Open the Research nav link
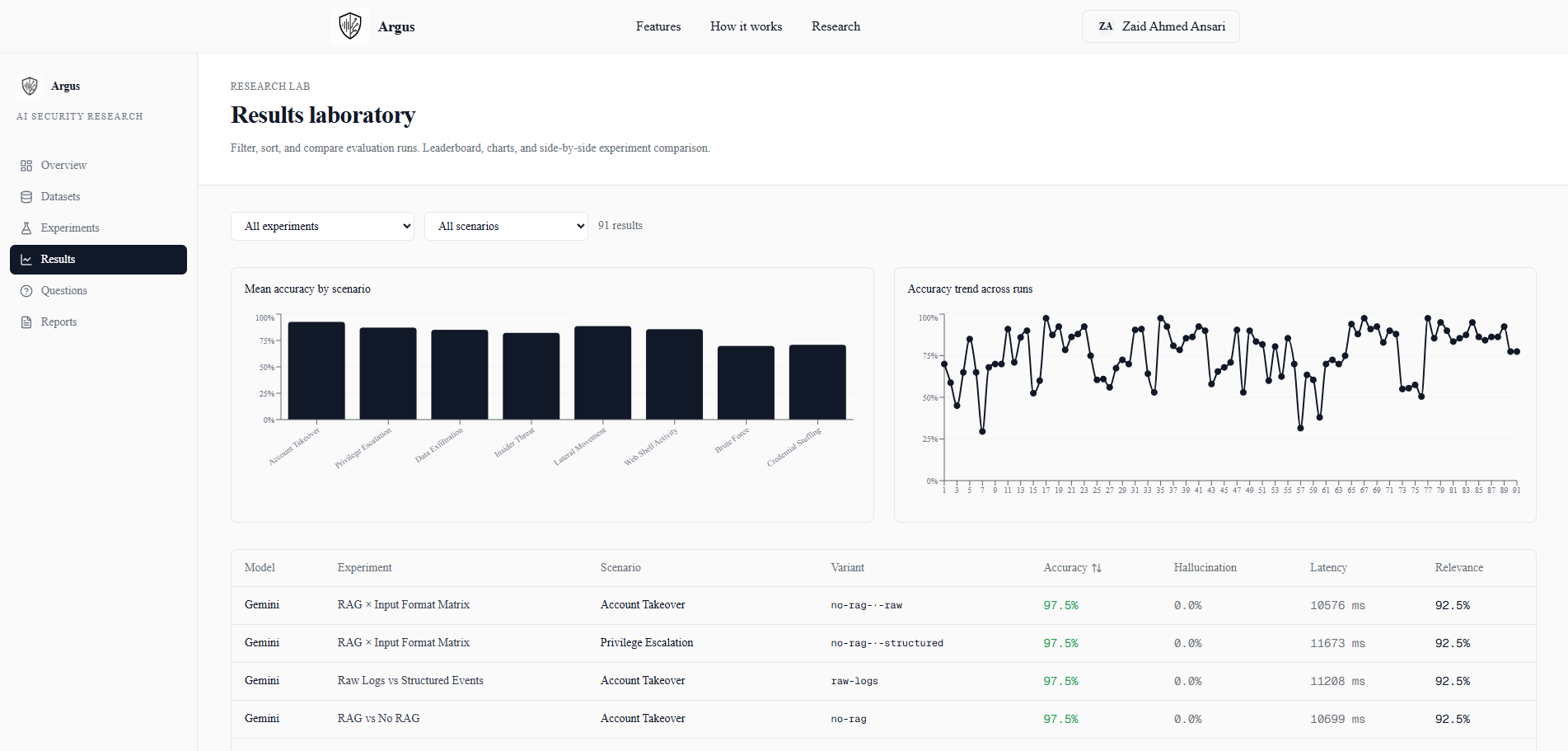This screenshot has height=751, width=1568. 836,26
